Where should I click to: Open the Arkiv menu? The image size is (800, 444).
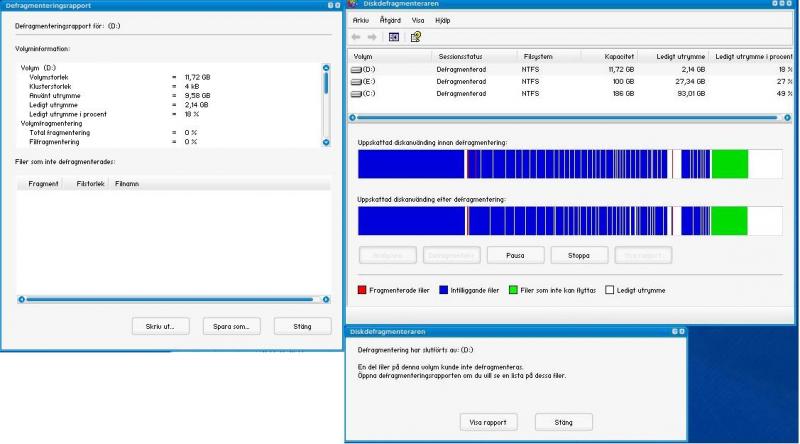coord(361,20)
